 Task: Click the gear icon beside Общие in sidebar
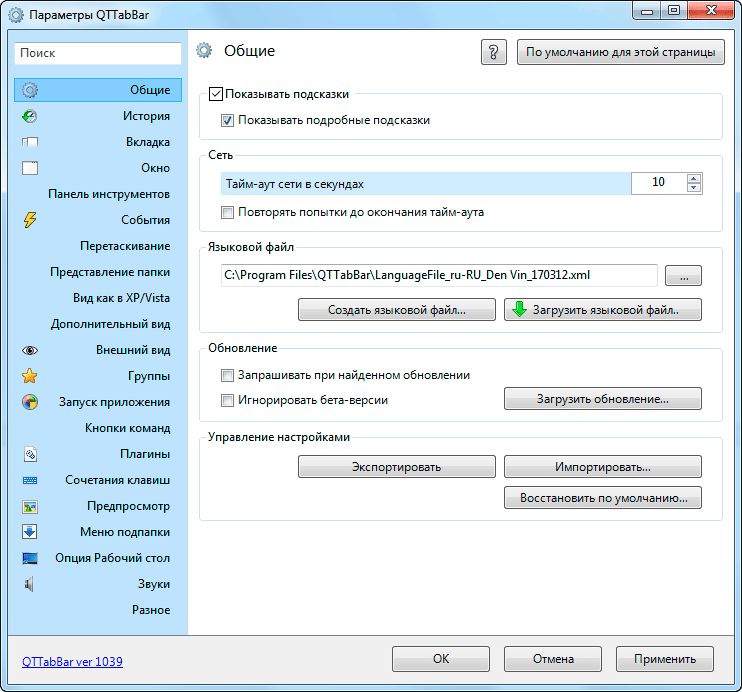click(x=30, y=90)
